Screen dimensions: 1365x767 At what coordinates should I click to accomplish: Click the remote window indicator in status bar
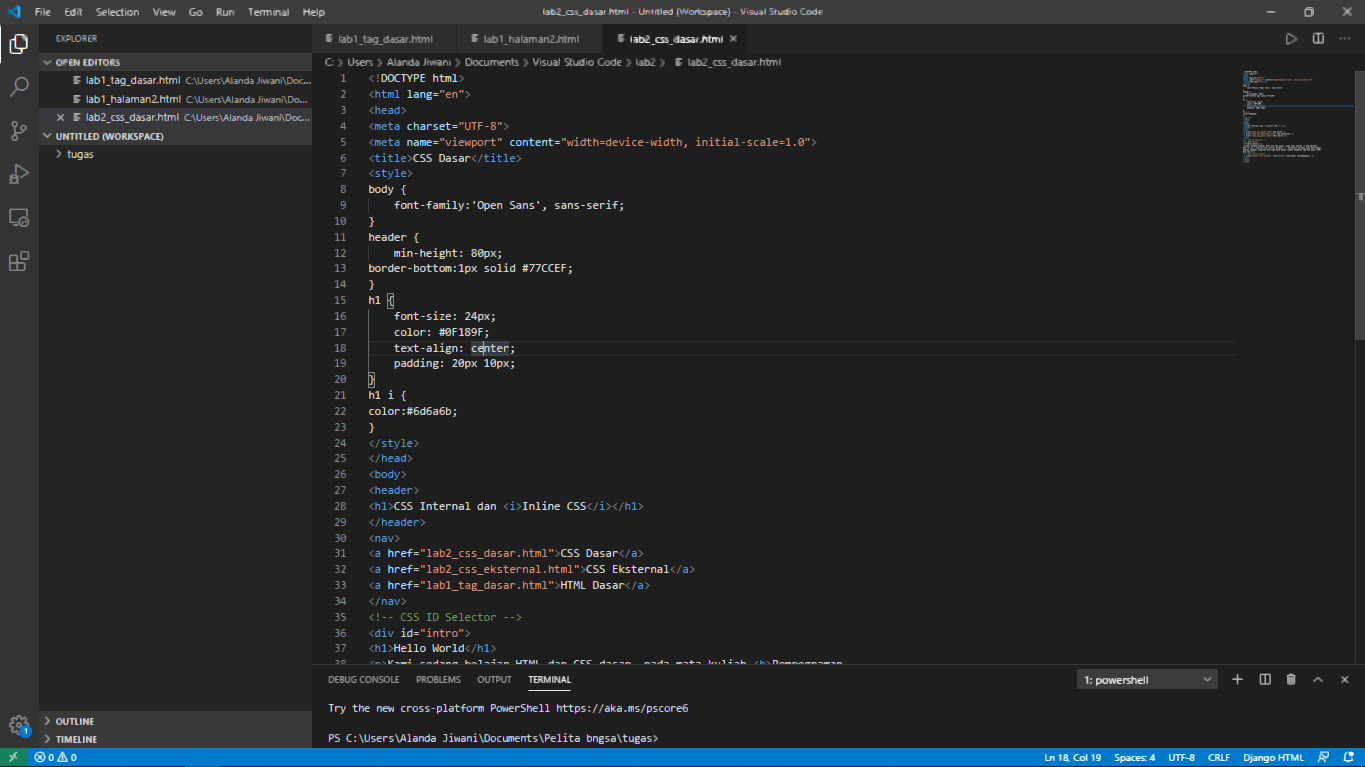[x=14, y=758]
